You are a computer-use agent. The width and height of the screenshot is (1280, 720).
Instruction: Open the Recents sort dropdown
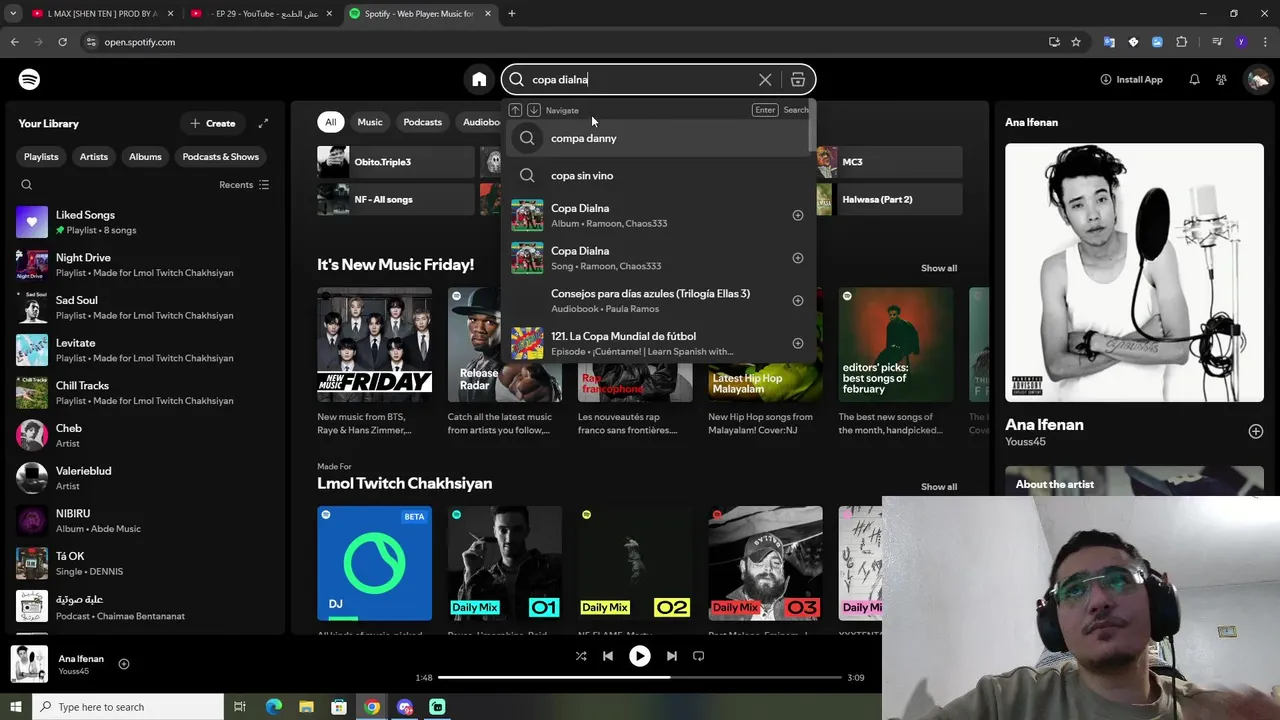coord(244,185)
